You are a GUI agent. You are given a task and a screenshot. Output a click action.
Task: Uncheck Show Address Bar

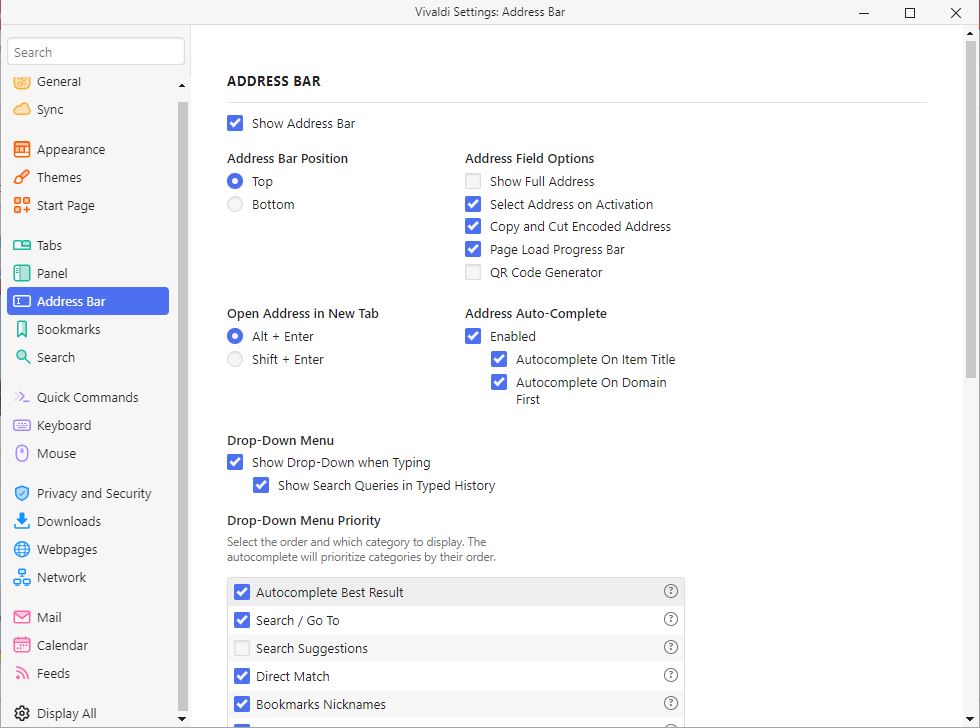[235, 123]
